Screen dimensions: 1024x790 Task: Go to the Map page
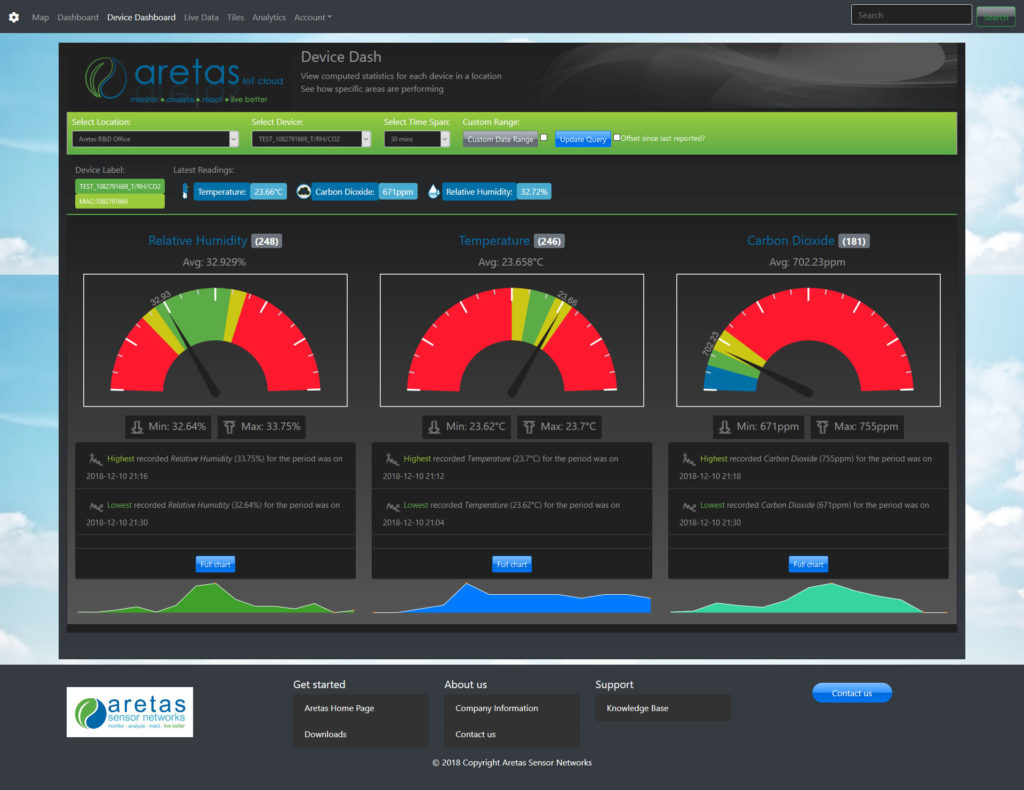(40, 18)
